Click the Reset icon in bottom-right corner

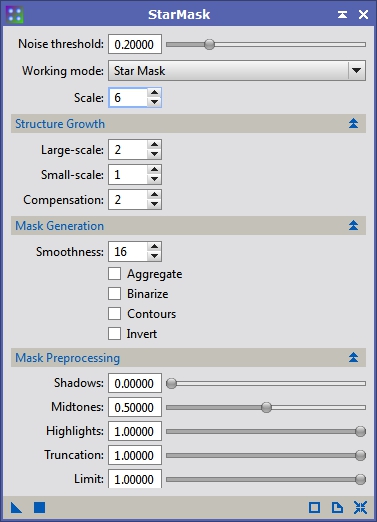tap(360, 508)
